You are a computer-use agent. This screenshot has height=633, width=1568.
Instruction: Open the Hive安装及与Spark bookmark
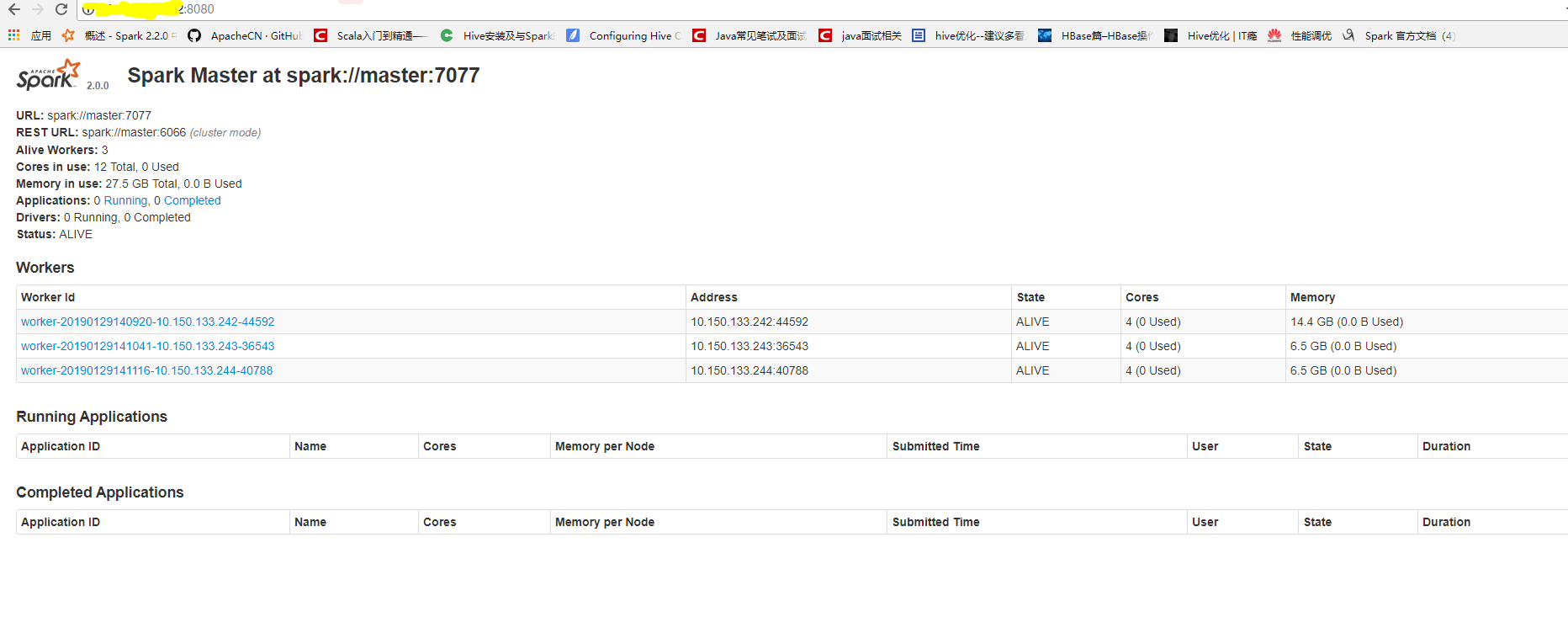tap(497, 35)
